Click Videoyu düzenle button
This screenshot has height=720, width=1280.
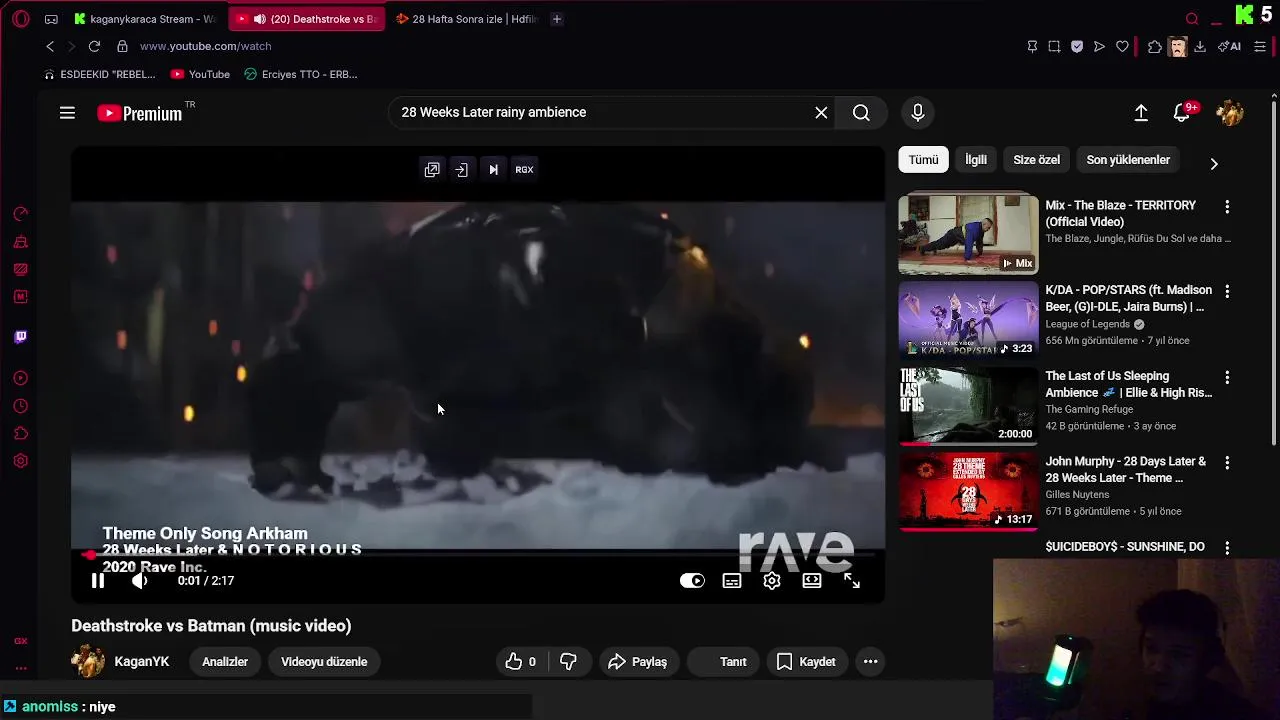(x=324, y=662)
